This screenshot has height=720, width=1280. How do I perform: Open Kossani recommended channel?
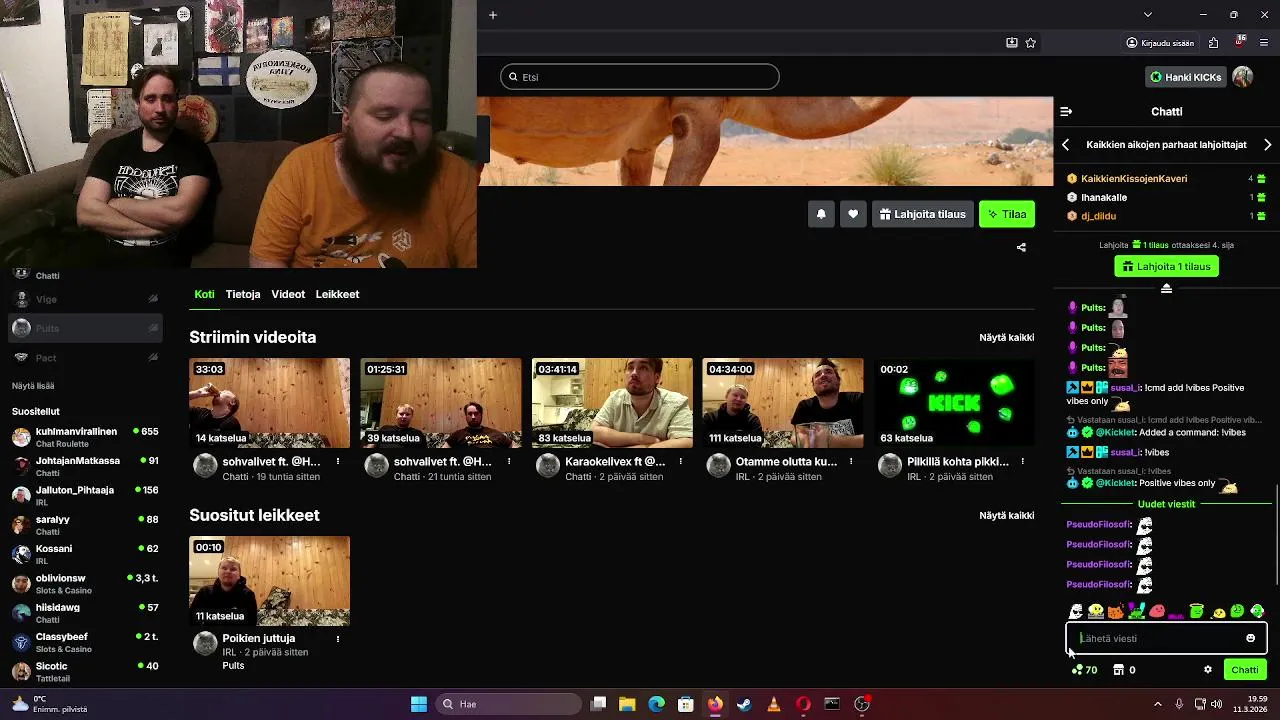coord(86,554)
